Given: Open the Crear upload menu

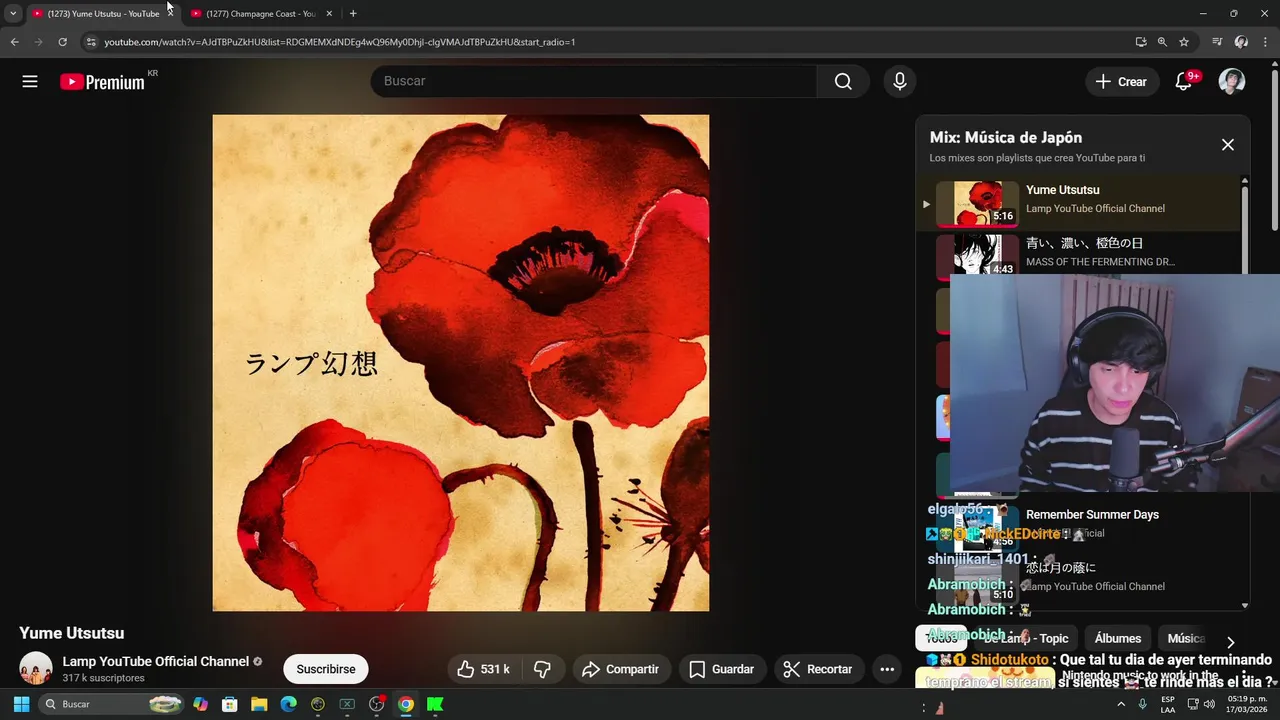Looking at the screenshot, I should pyautogui.click(x=1122, y=82).
